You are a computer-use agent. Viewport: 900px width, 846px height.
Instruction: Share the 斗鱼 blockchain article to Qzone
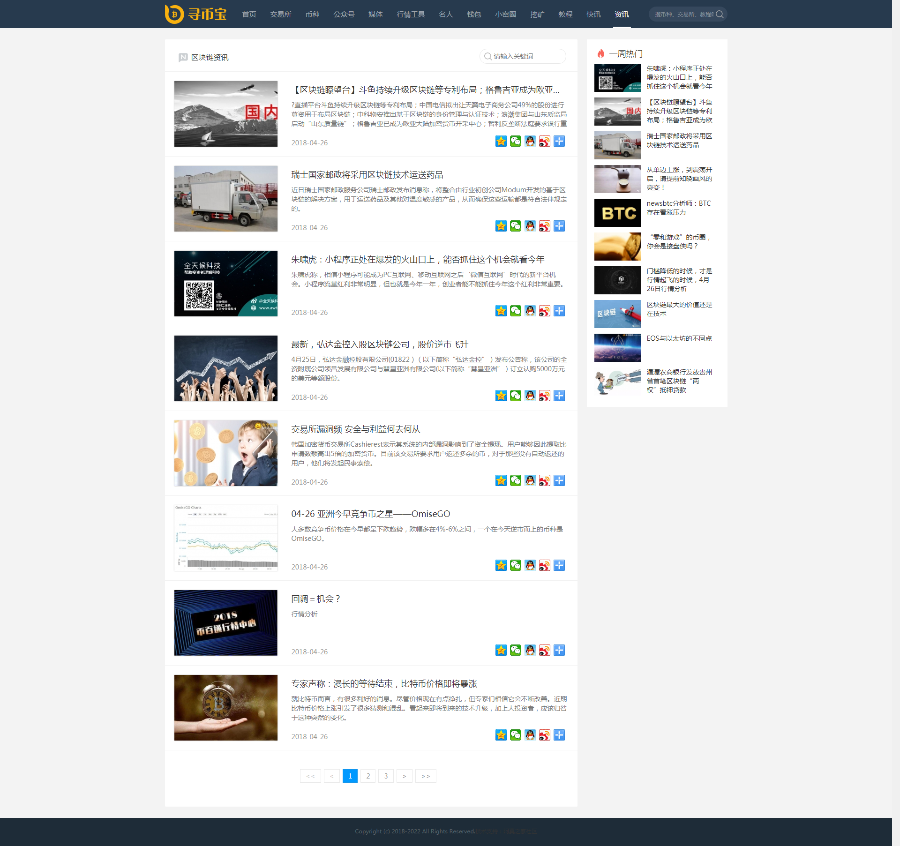[501, 141]
